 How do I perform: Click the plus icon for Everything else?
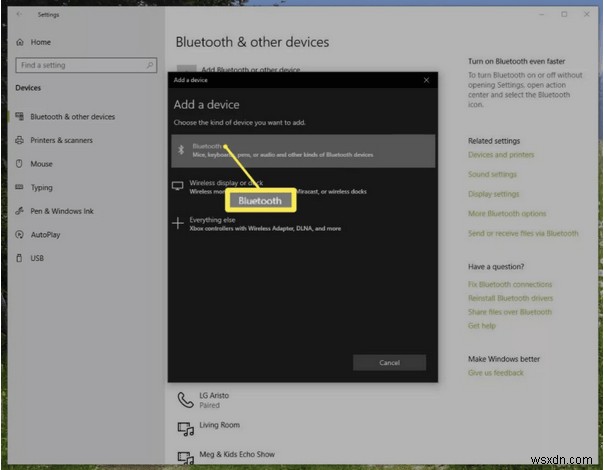178,223
